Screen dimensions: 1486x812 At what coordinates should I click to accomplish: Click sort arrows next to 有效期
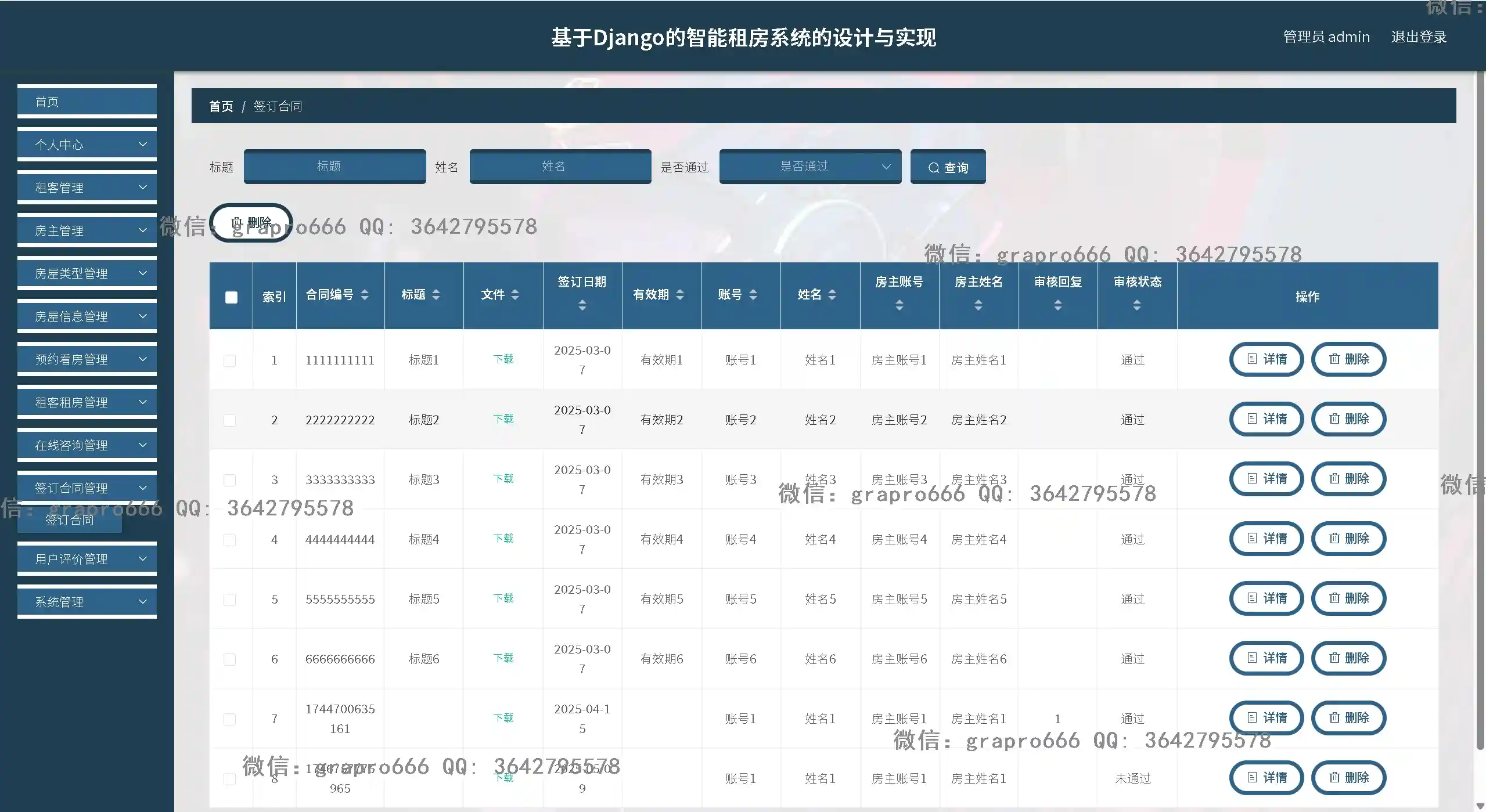tap(680, 295)
